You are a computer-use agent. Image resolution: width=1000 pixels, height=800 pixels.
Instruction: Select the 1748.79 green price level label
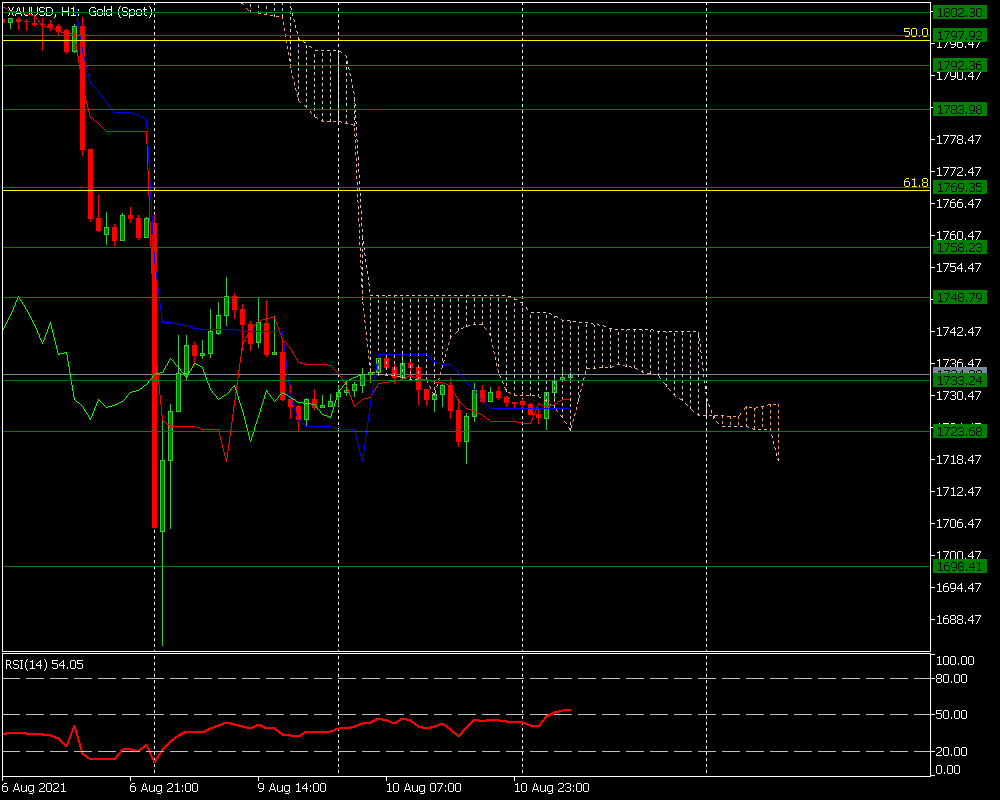click(x=959, y=297)
